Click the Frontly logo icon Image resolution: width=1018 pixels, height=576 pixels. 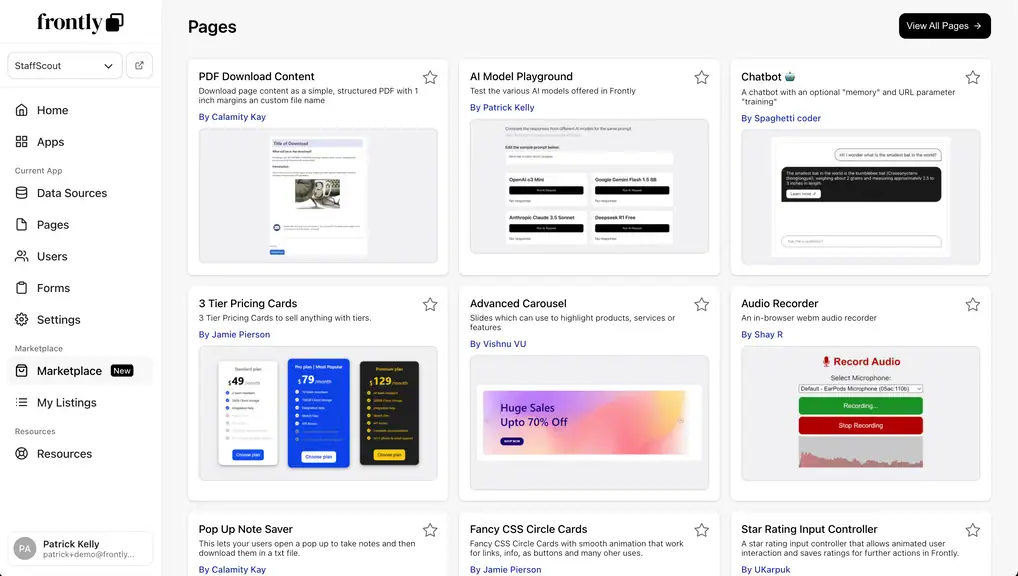(x=115, y=22)
